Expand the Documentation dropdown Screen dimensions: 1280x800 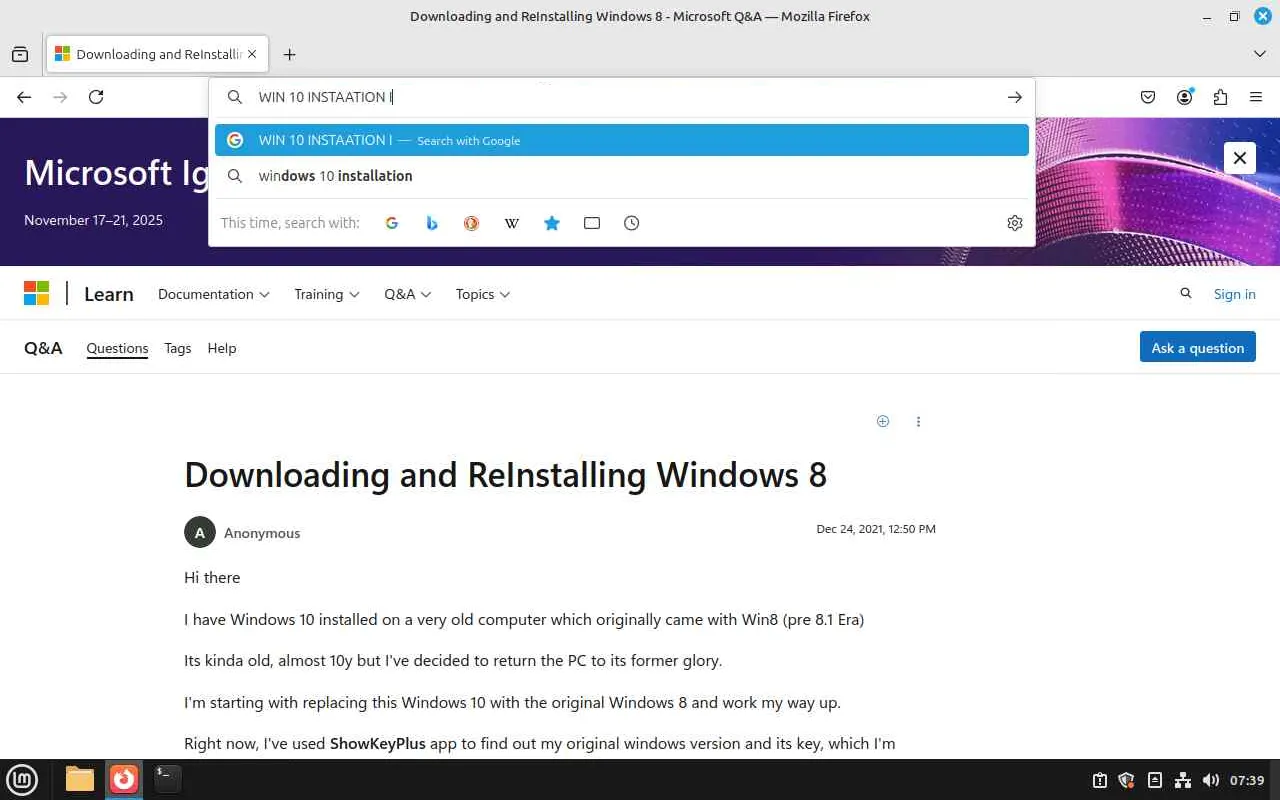tap(214, 294)
